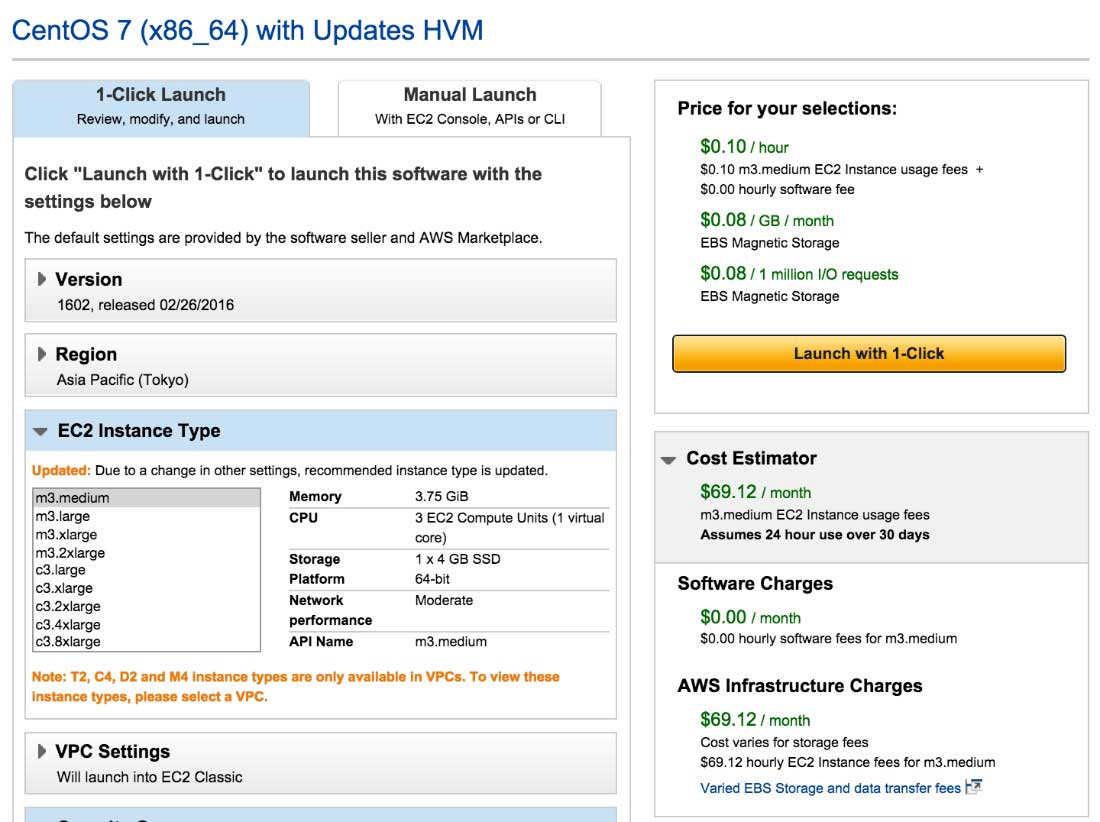Select the c3.8xlarge instance type
Image resolution: width=1100 pixels, height=822 pixels.
pos(68,642)
